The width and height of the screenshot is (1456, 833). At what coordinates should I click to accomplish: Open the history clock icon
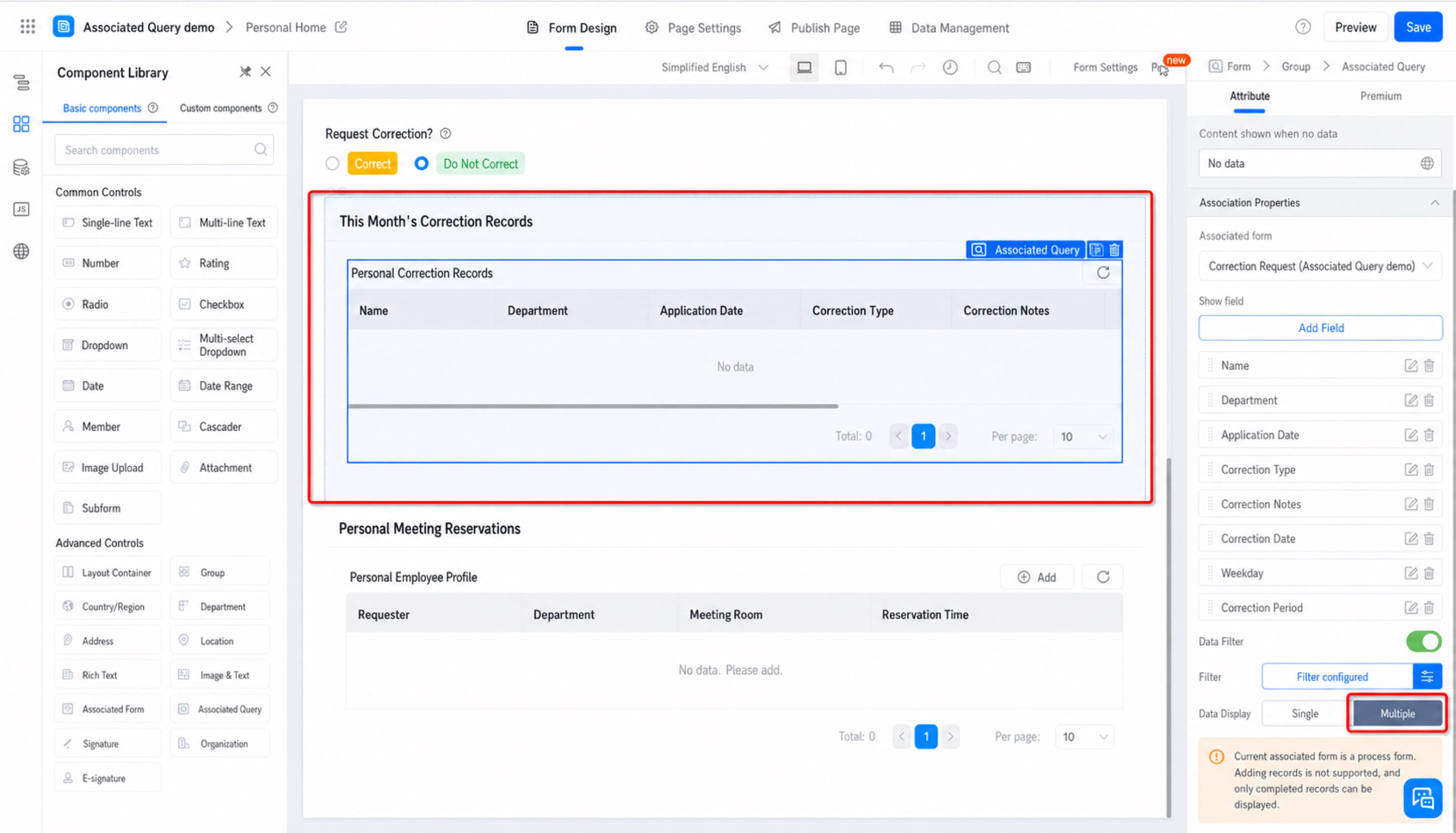(x=950, y=67)
